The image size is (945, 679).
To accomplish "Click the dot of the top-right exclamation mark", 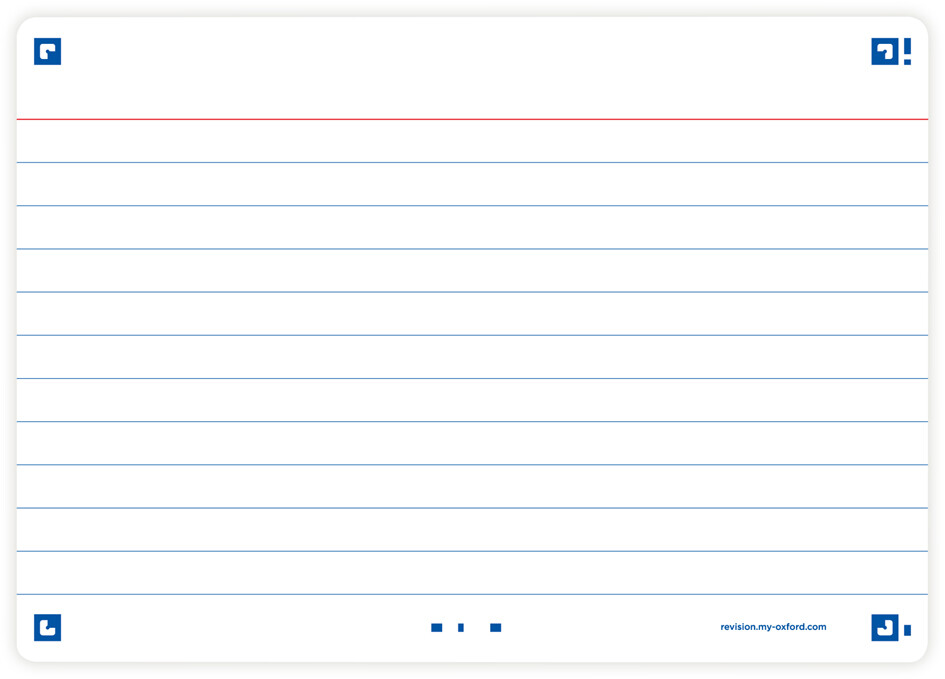I will tap(907, 62).
